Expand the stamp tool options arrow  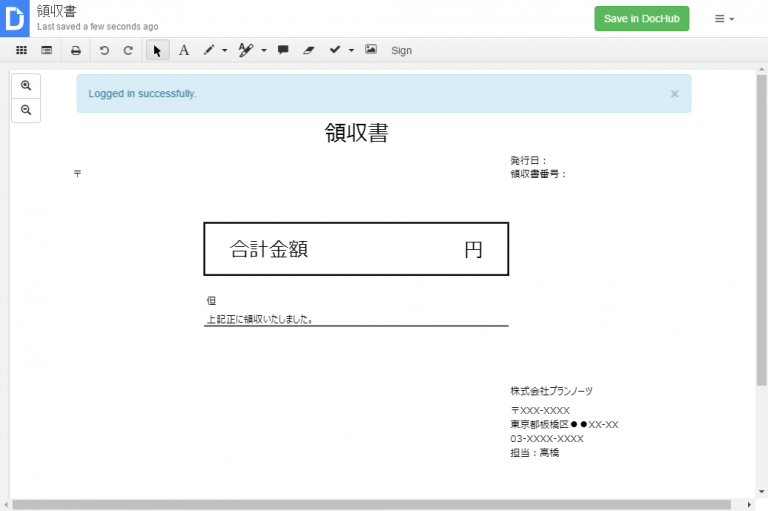click(x=351, y=50)
